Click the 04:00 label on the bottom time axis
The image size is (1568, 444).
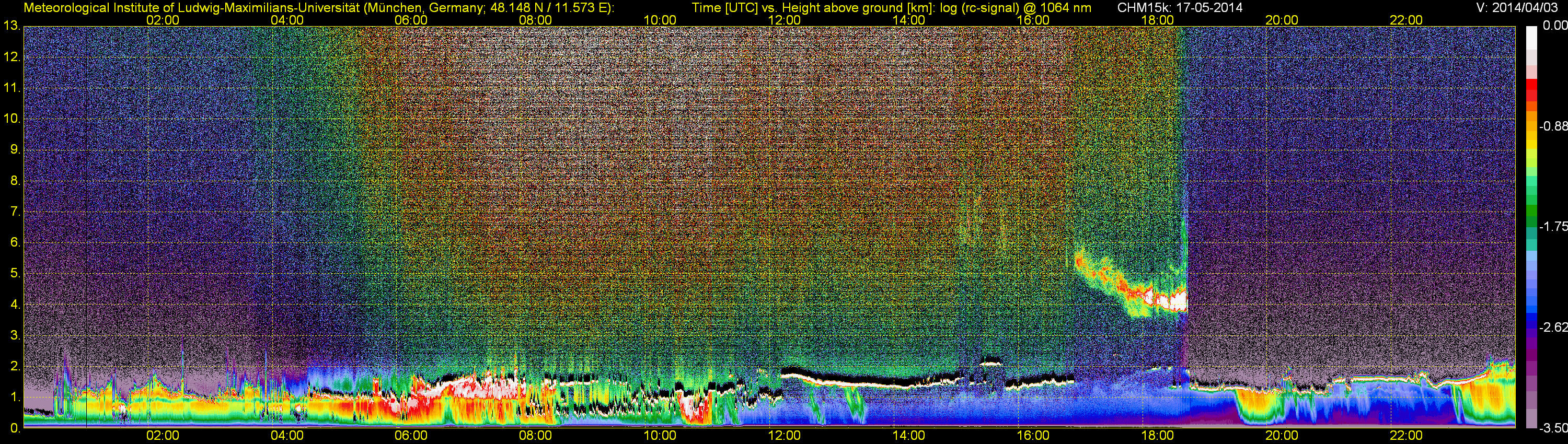287,436
